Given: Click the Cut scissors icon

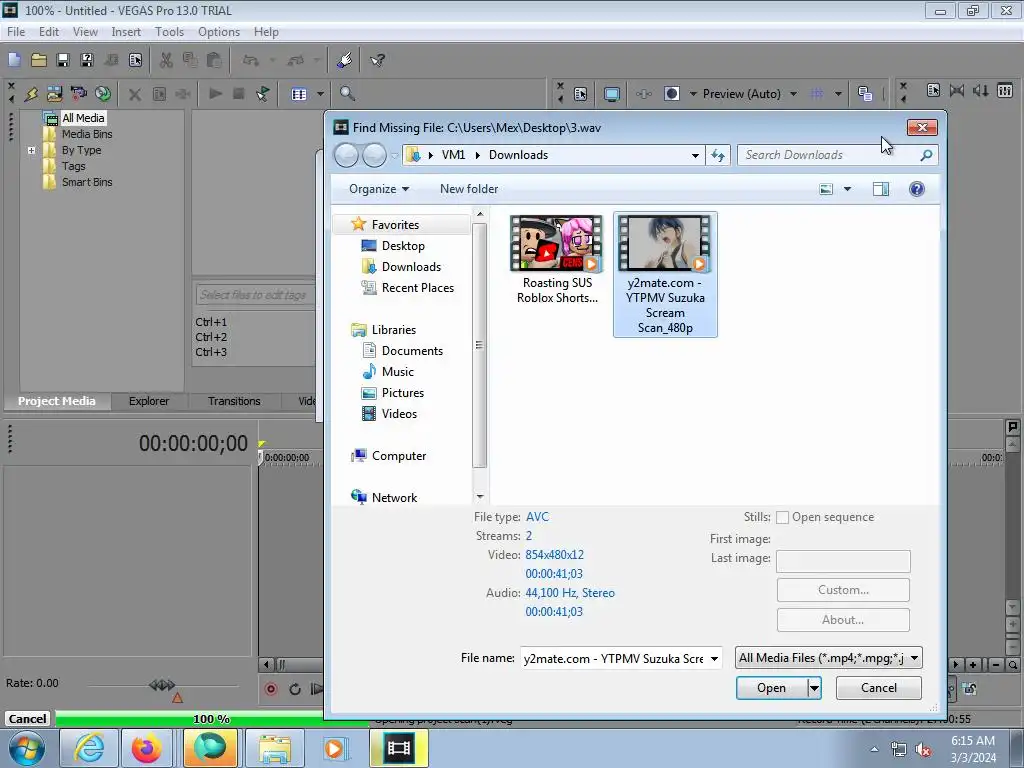Looking at the screenshot, I should [x=166, y=61].
